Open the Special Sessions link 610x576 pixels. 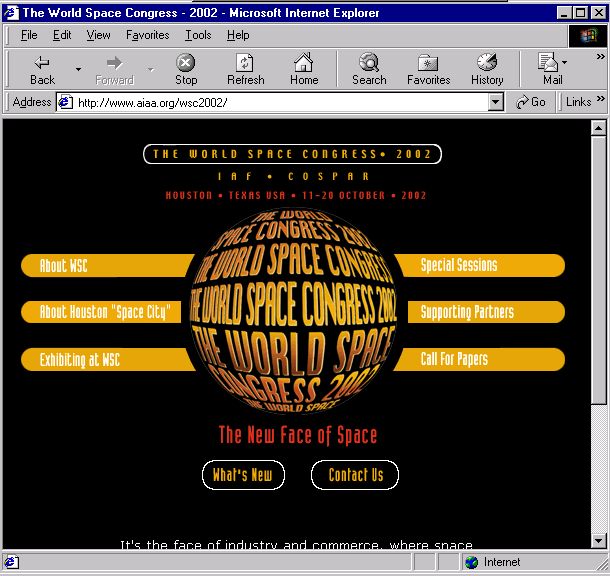tap(480, 266)
